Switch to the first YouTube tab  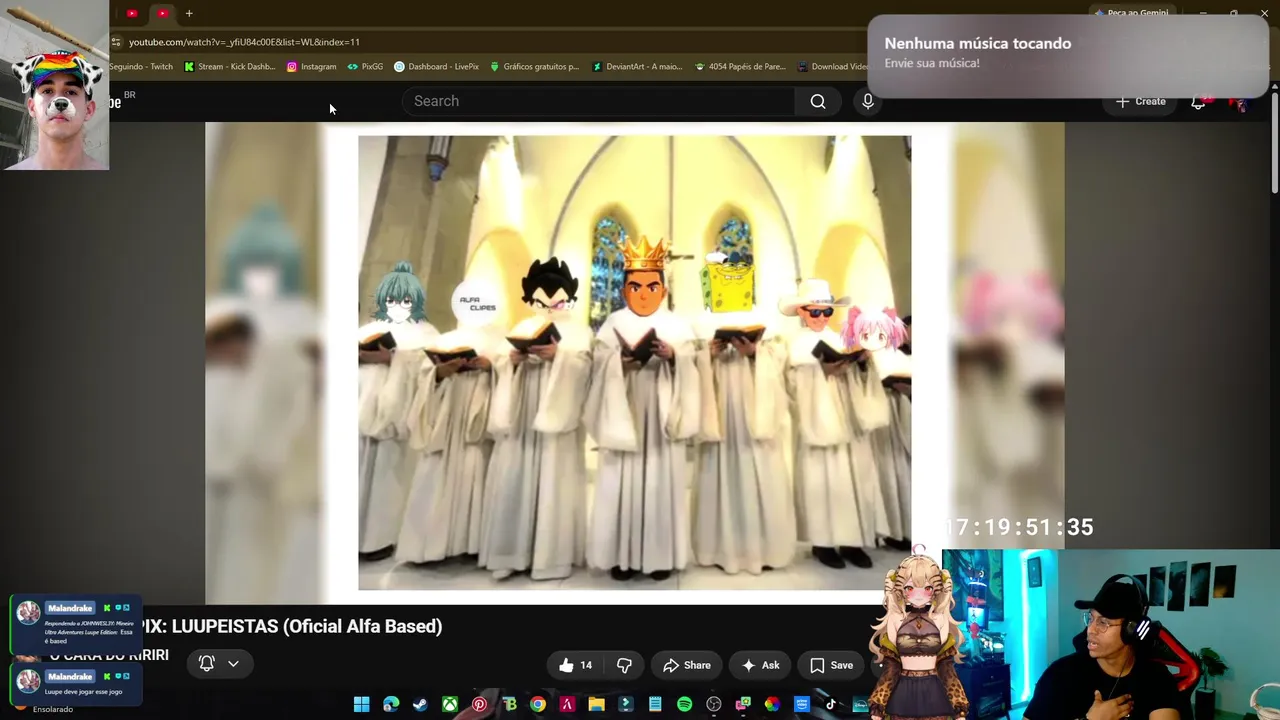(131, 13)
